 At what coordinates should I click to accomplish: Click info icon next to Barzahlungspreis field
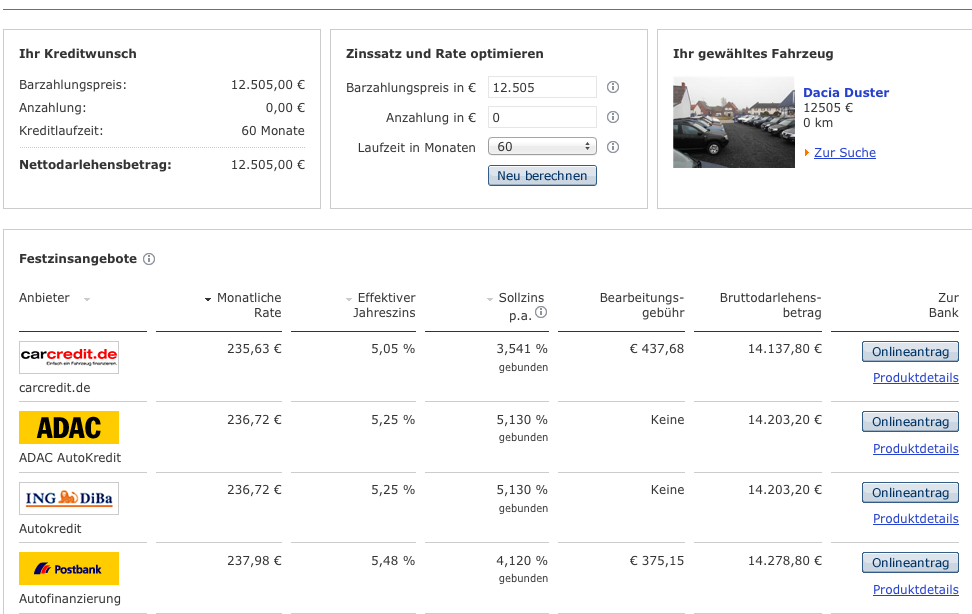click(613, 87)
